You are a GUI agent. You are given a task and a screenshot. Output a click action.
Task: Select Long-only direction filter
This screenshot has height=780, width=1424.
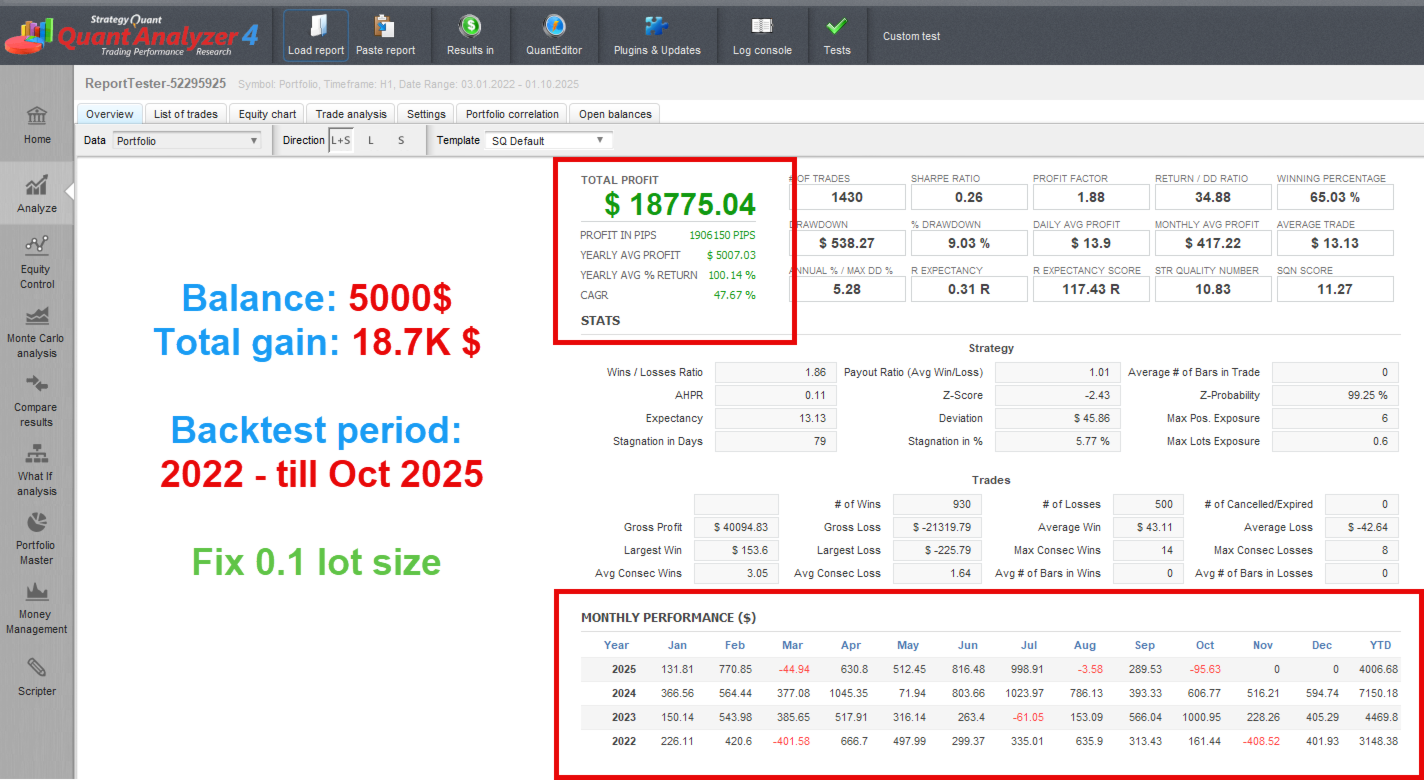pos(370,140)
